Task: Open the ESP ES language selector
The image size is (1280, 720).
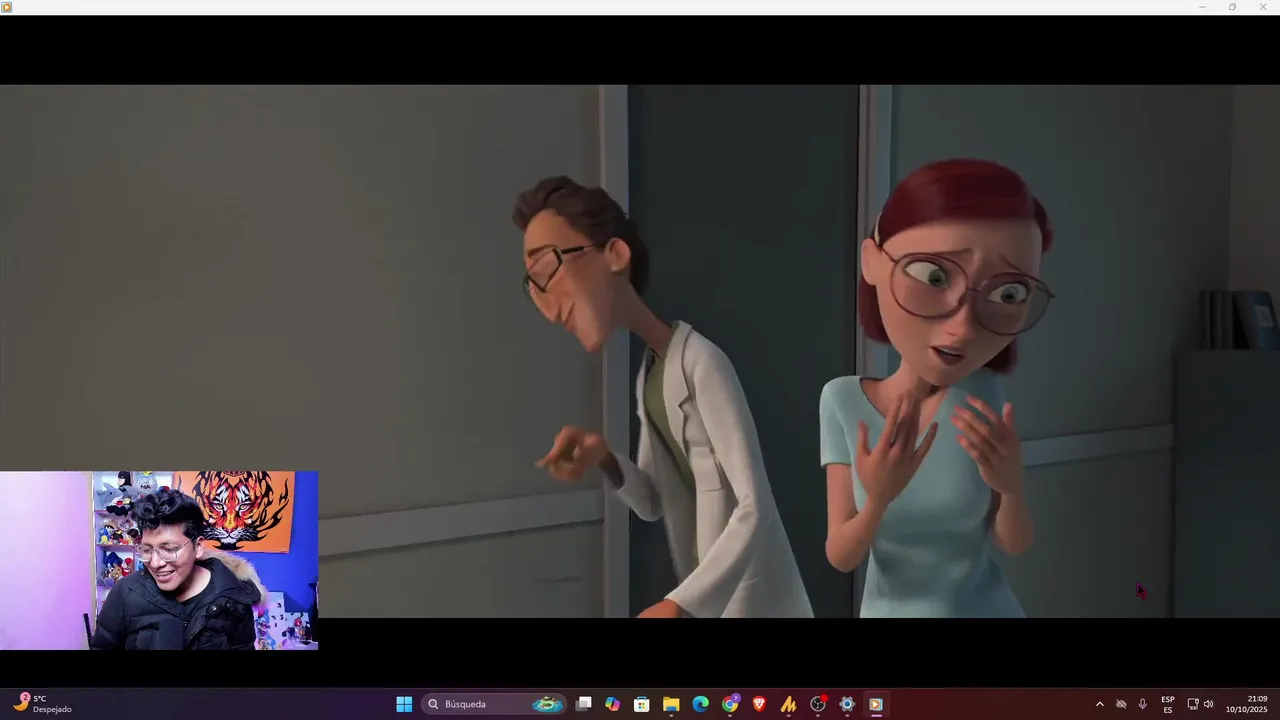Action: click(x=1168, y=704)
